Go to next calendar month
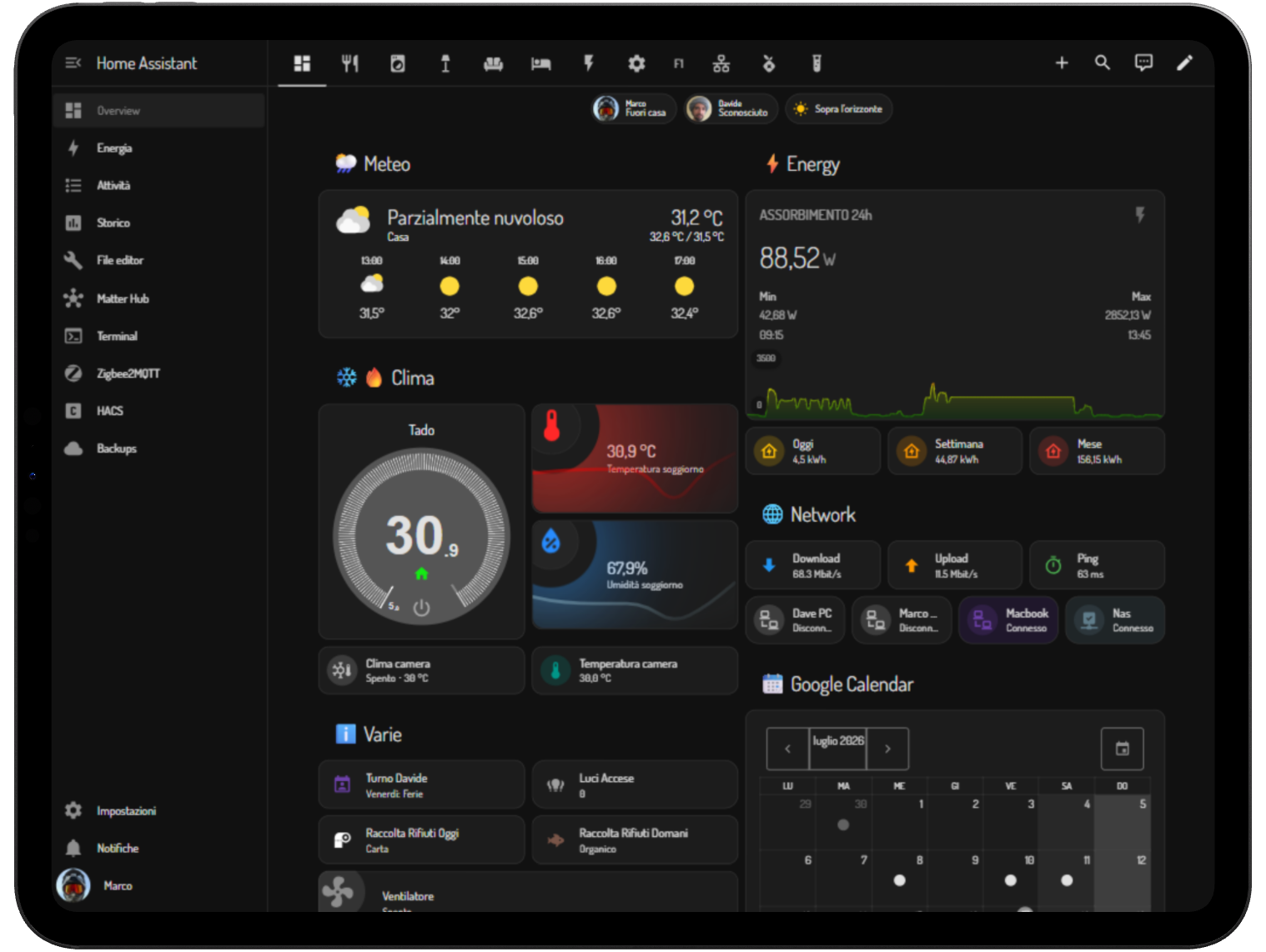 887,749
